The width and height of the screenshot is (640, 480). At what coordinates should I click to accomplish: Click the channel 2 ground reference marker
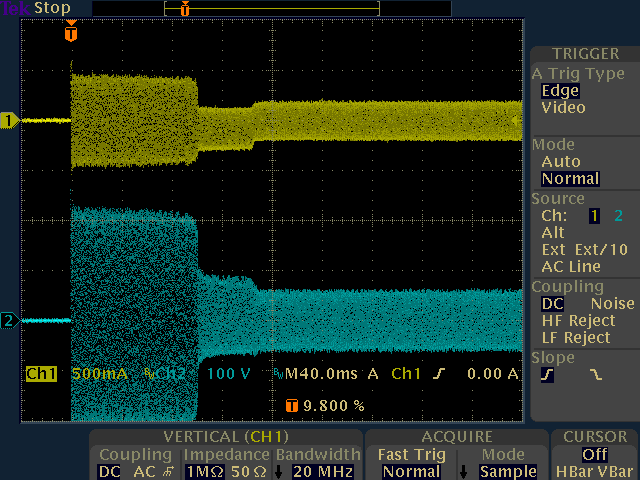tap(11, 321)
